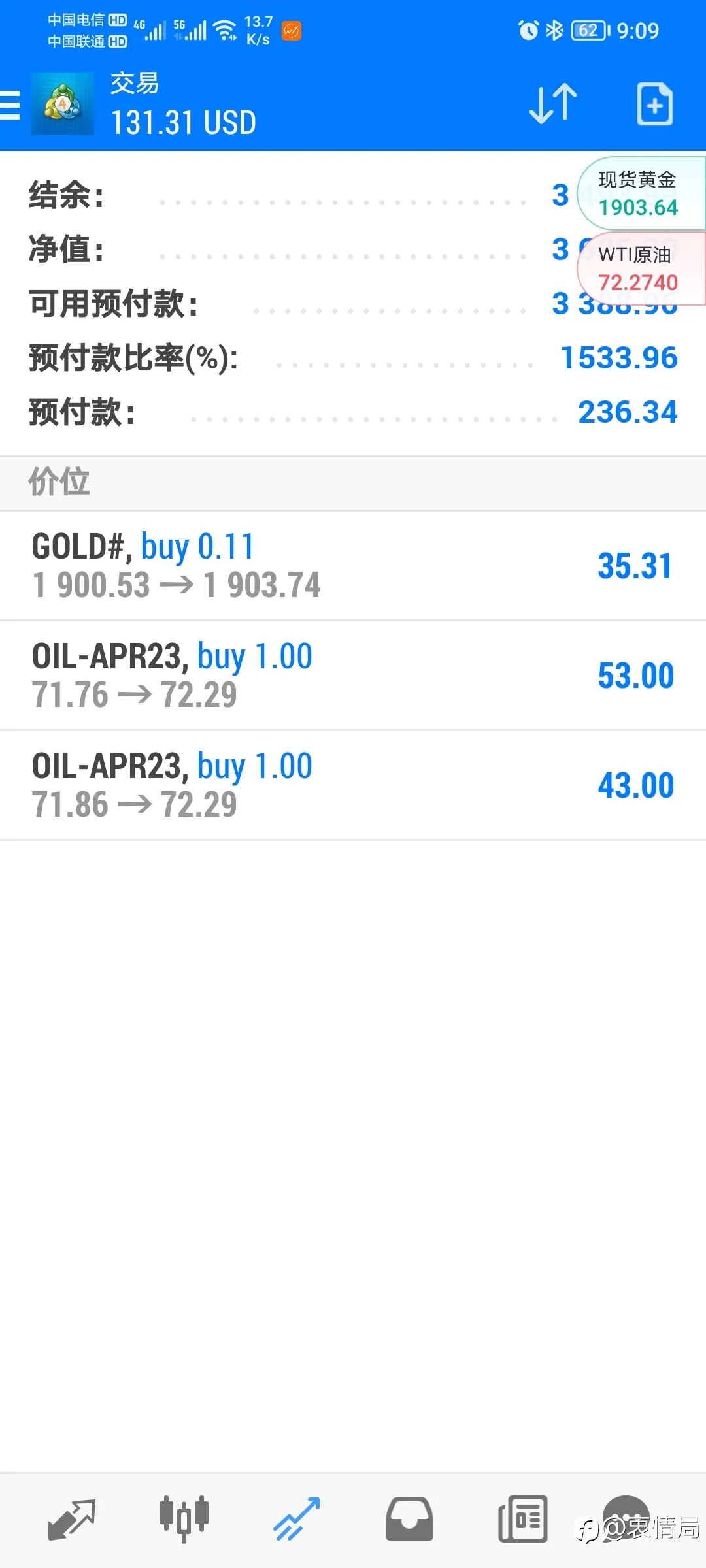The width and height of the screenshot is (706, 1568).
Task: Select the Trade tab with the trending-line icon
Action: (296, 1519)
